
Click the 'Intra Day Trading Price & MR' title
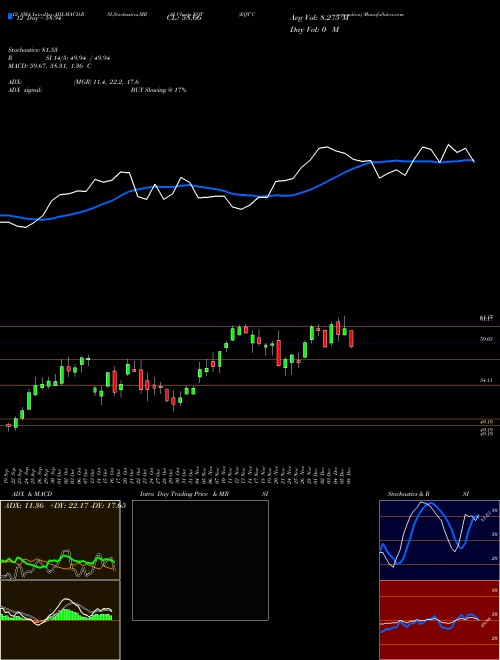tap(184, 494)
